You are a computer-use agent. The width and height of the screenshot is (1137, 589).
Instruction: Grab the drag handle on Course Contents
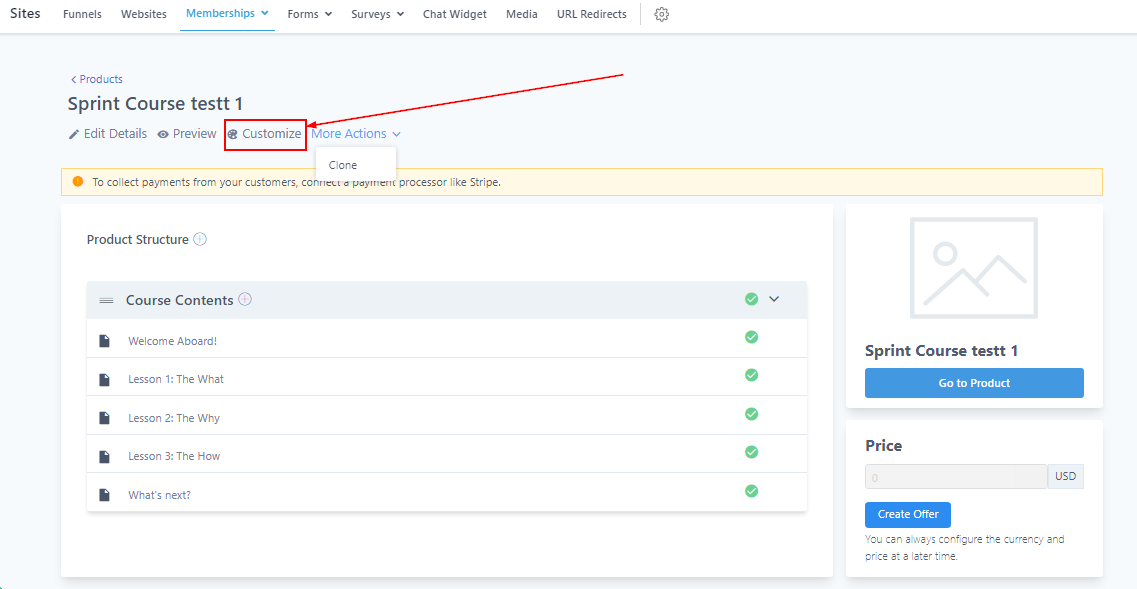(x=106, y=300)
